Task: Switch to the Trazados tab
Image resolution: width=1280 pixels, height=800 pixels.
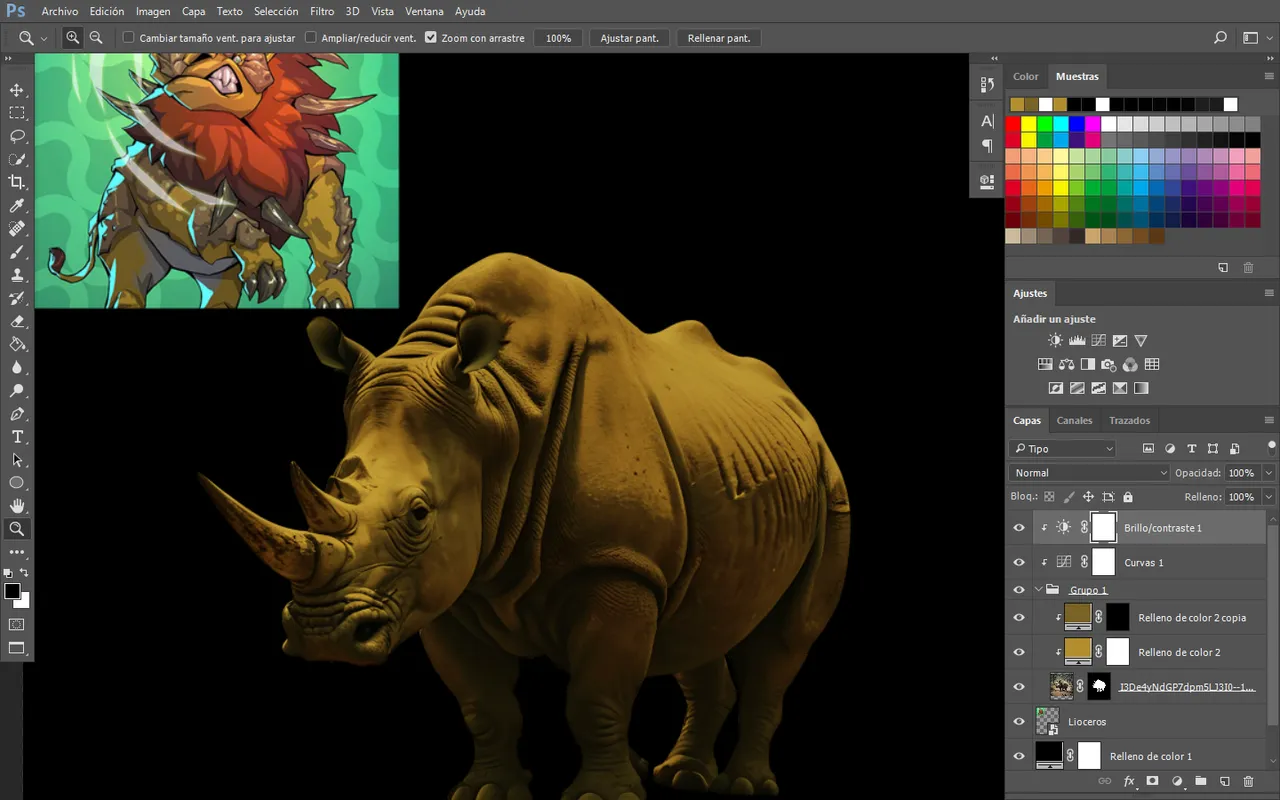Action: 1129,420
